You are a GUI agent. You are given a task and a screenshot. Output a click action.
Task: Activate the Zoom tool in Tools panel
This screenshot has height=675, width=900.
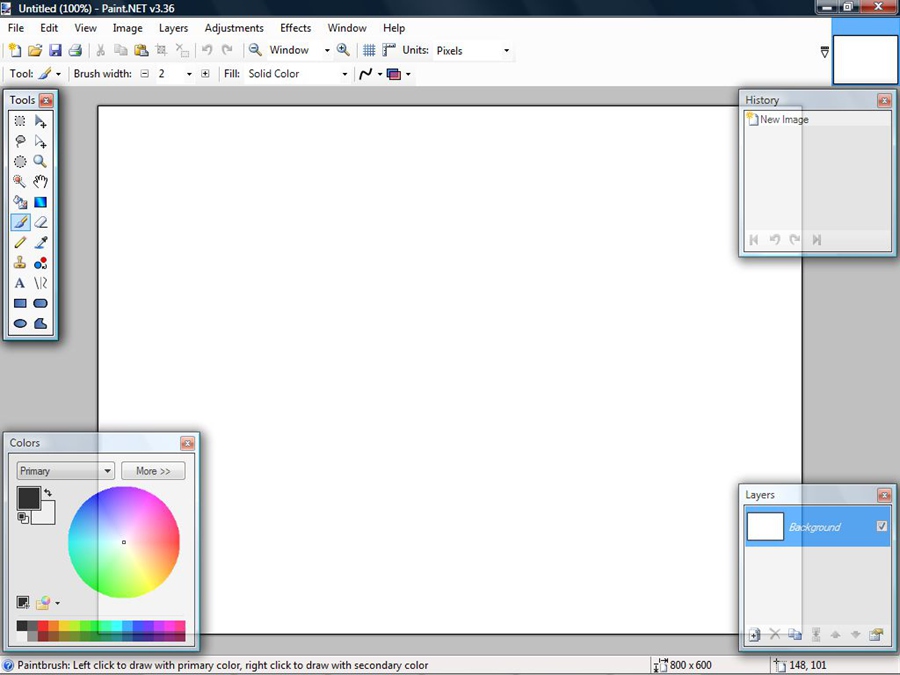[x=41, y=161]
